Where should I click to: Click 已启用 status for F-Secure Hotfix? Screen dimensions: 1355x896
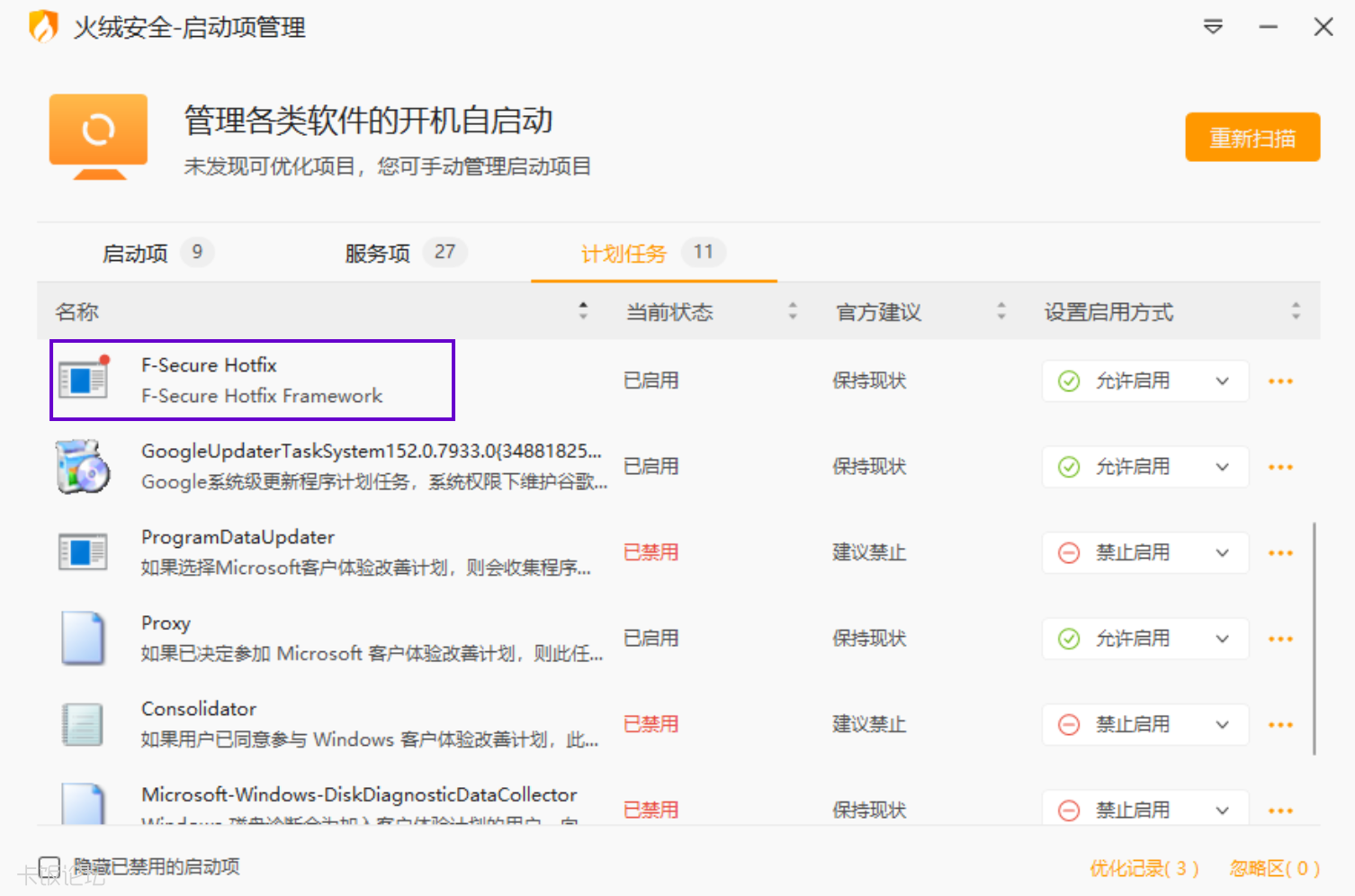651,381
